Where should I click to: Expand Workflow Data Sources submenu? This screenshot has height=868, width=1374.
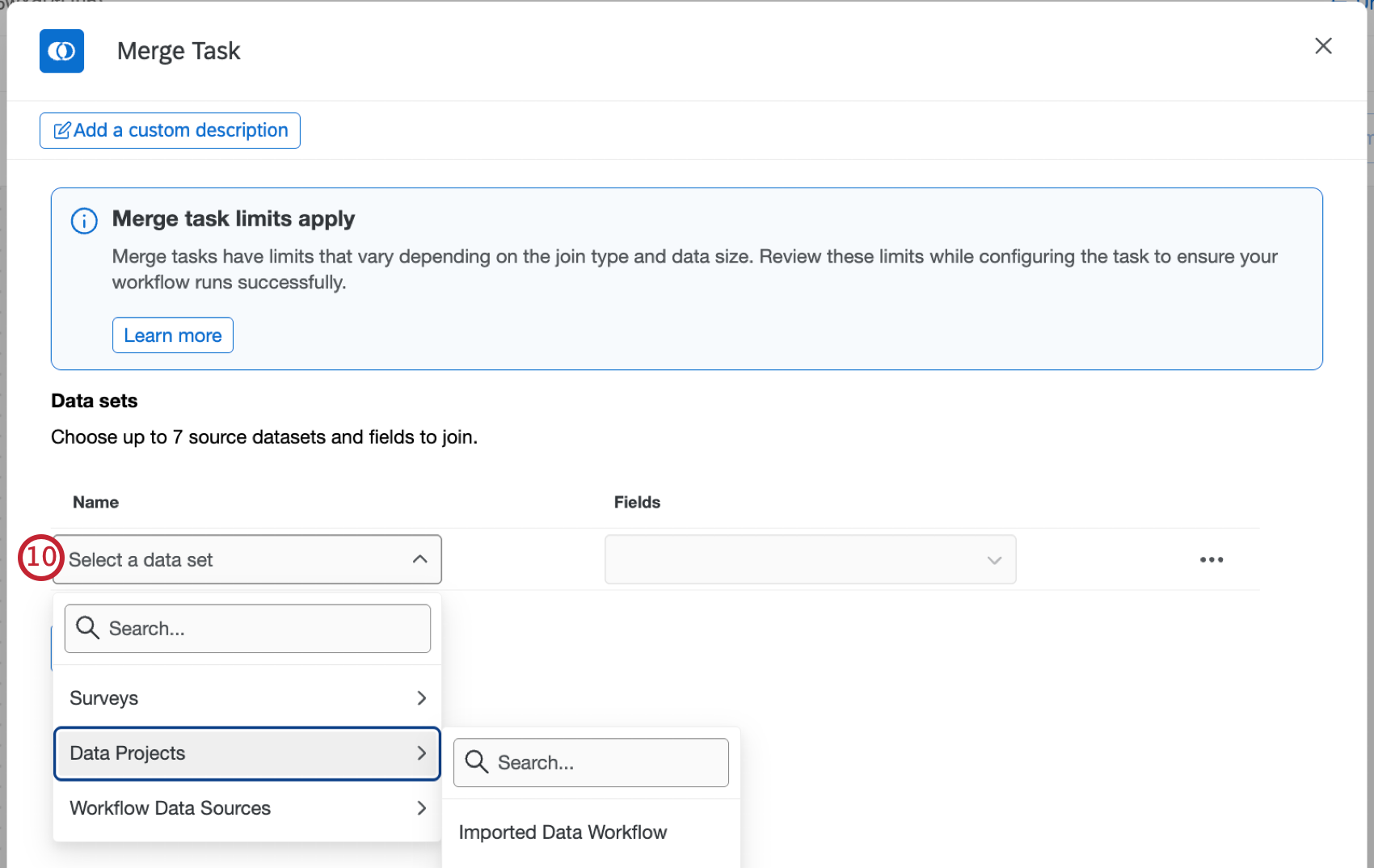click(247, 808)
